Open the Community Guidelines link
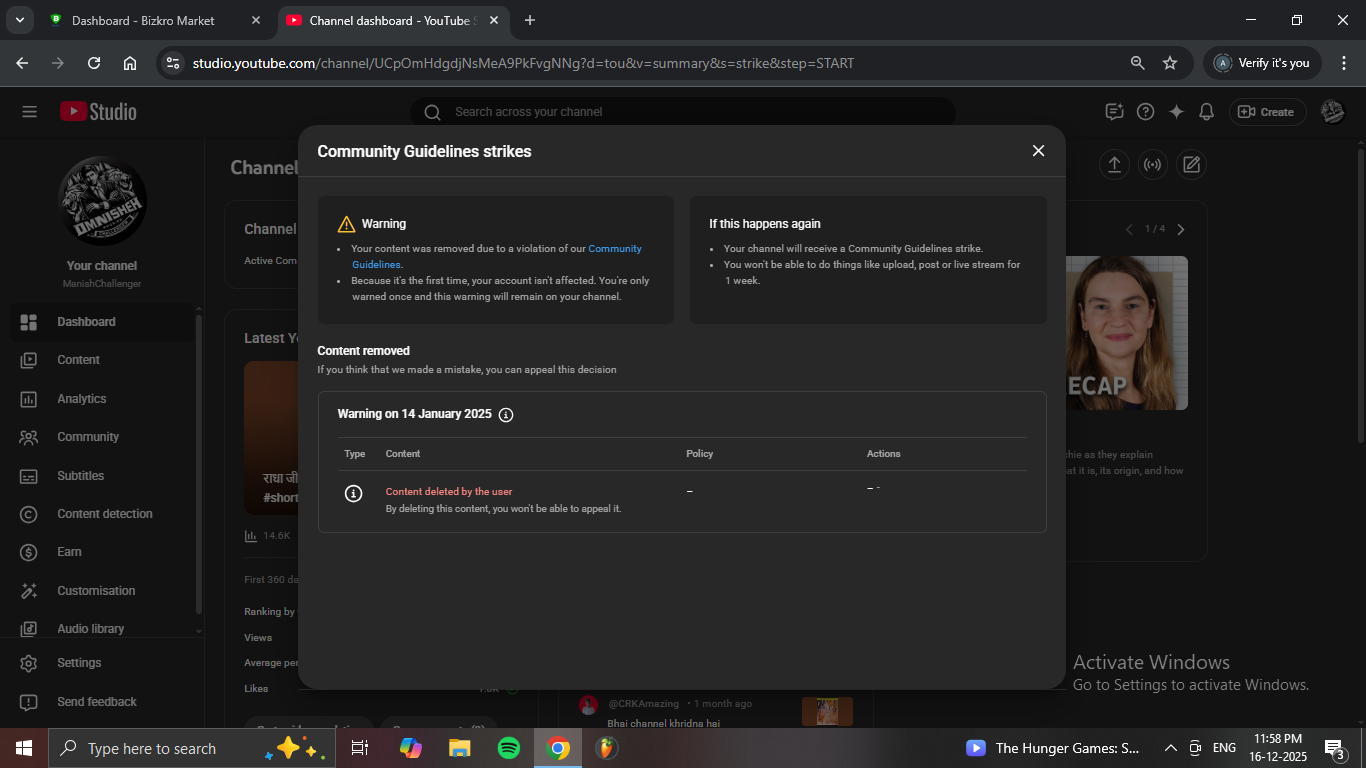Screen dimensions: 1366x768 point(614,249)
